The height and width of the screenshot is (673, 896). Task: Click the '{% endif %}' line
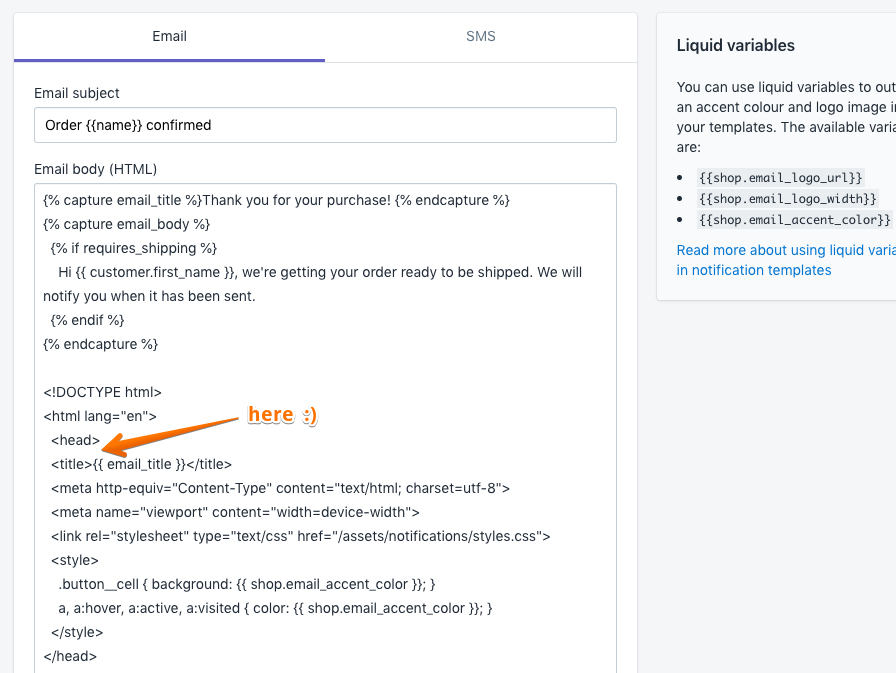pyautogui.click(x=87, y=321)
